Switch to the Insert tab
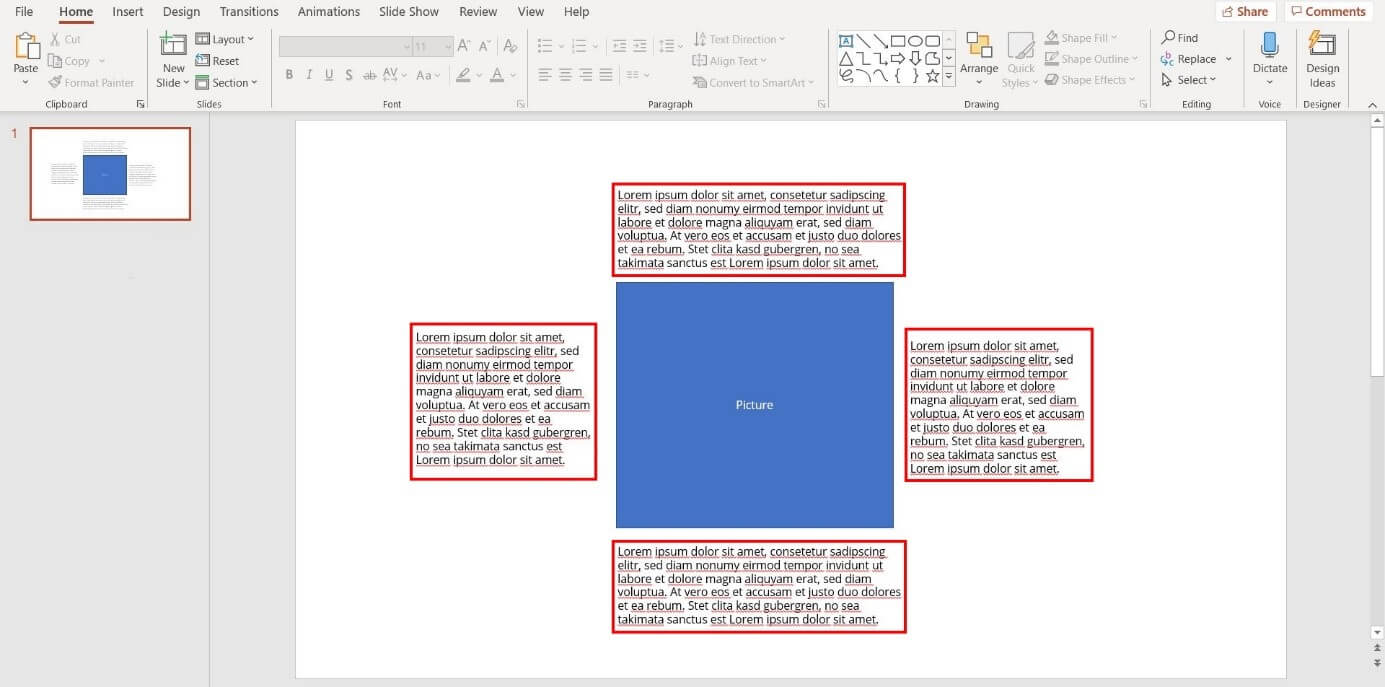The width and height of the screenshot is (1385, 687). 128,12
